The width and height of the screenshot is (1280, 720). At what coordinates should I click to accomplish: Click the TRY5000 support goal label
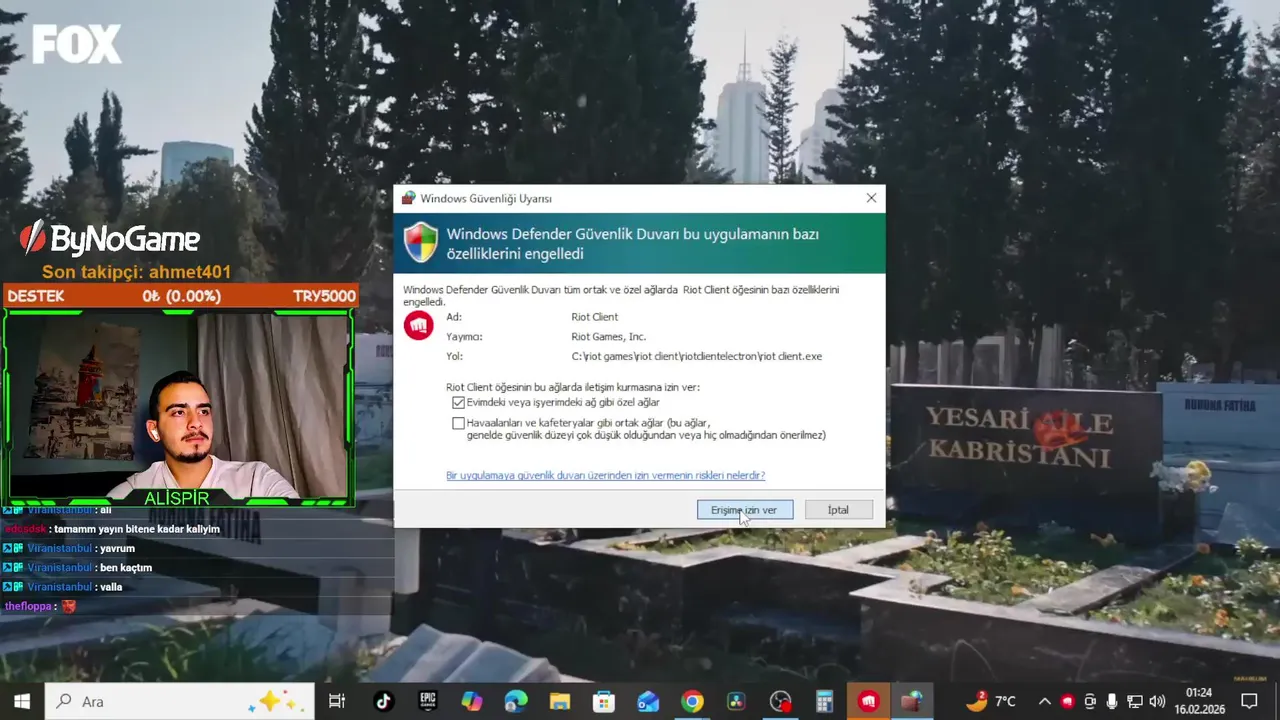(x=324, y=296)
